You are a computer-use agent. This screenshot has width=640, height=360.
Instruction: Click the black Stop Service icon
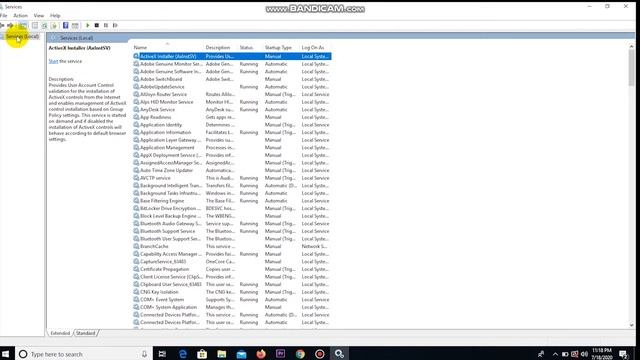pos(97,25)
